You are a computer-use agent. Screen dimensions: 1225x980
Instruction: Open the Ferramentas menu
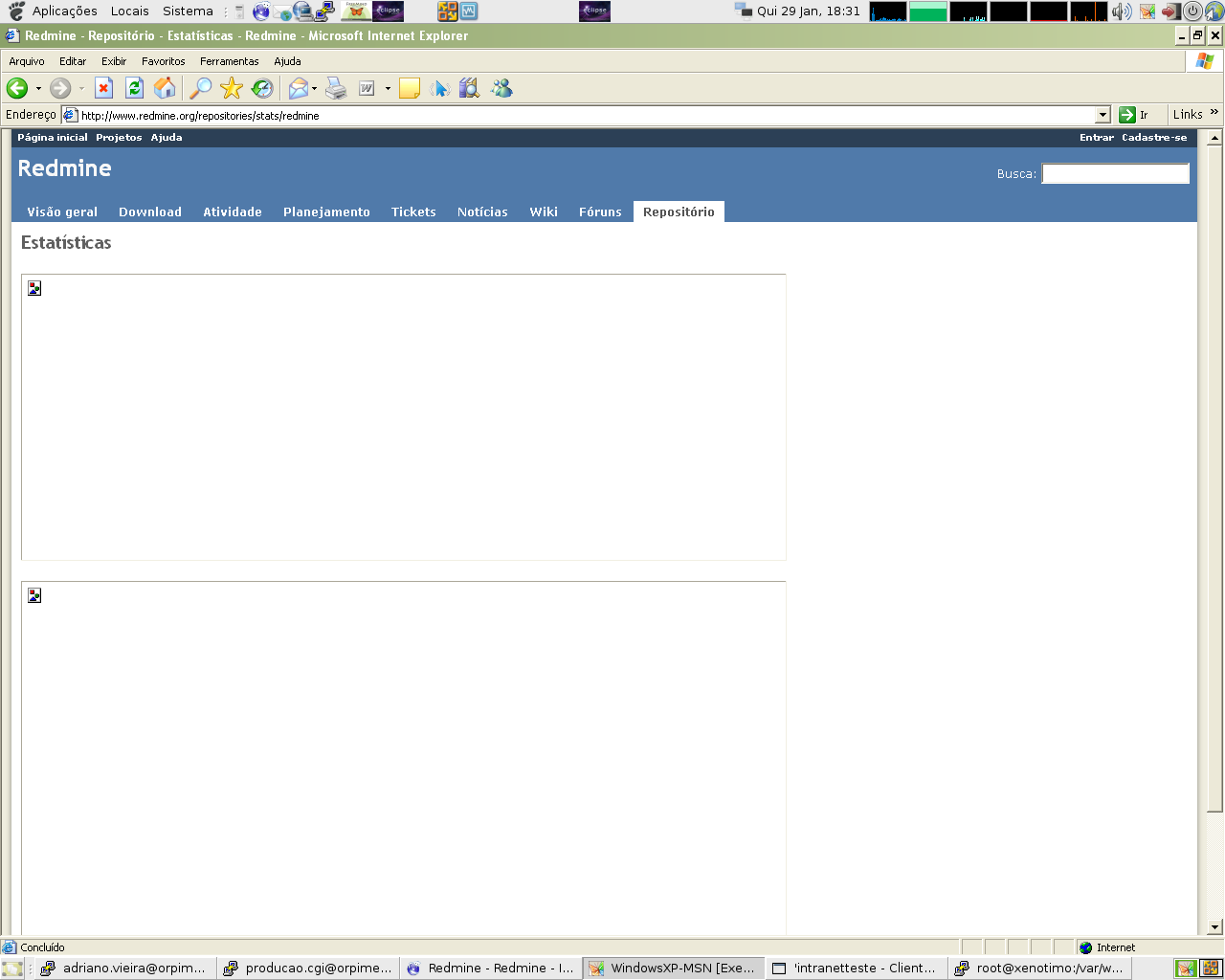coord(230,61)
